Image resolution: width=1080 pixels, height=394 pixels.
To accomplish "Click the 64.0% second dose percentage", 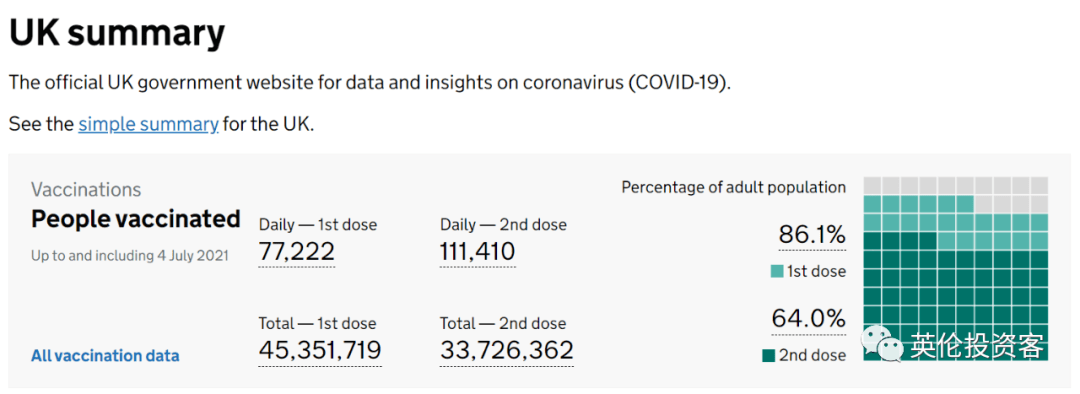I will (x=809, y=319).
